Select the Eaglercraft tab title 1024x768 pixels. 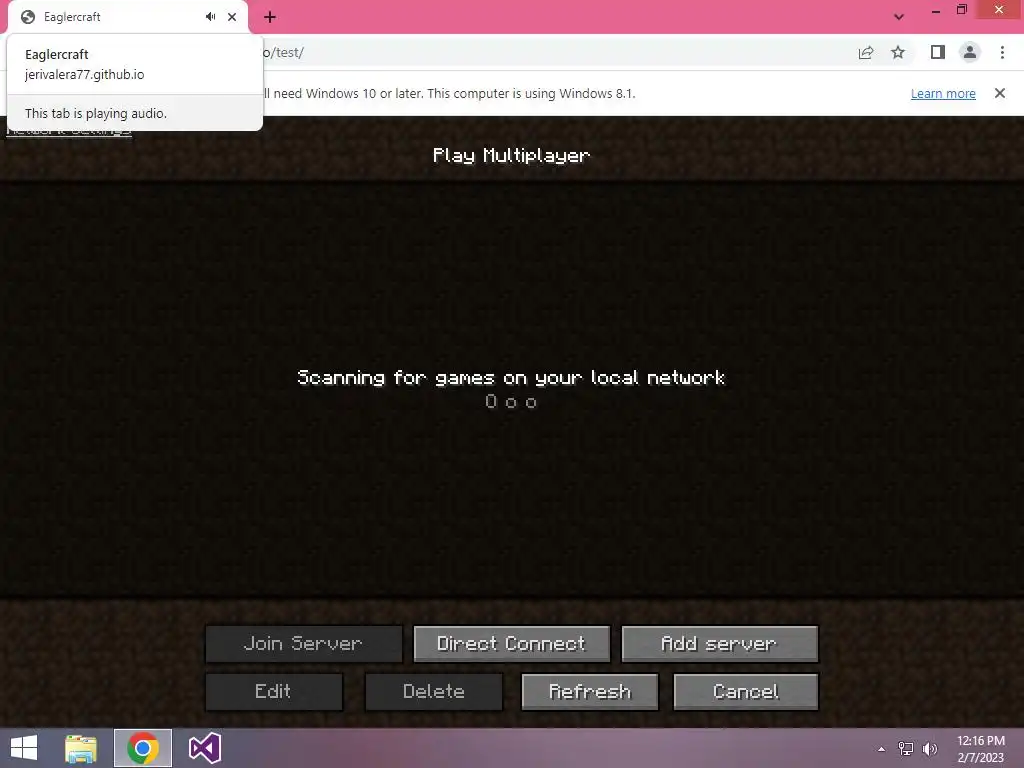(72, 17)
